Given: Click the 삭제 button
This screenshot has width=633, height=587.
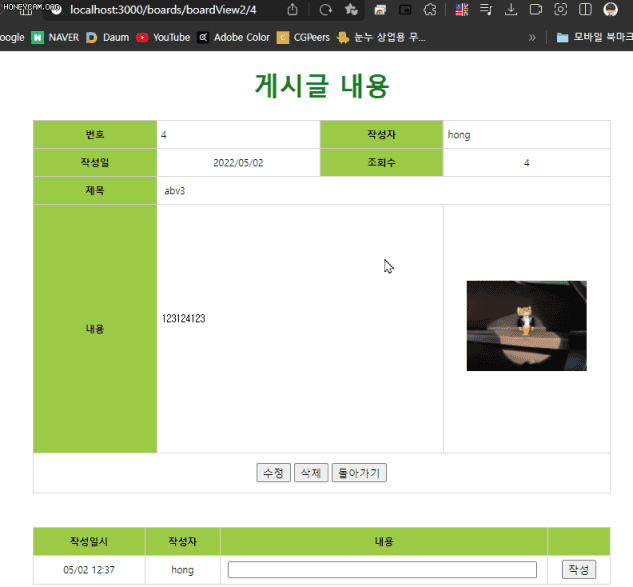Looking at the screenshot, I should 311,473.
